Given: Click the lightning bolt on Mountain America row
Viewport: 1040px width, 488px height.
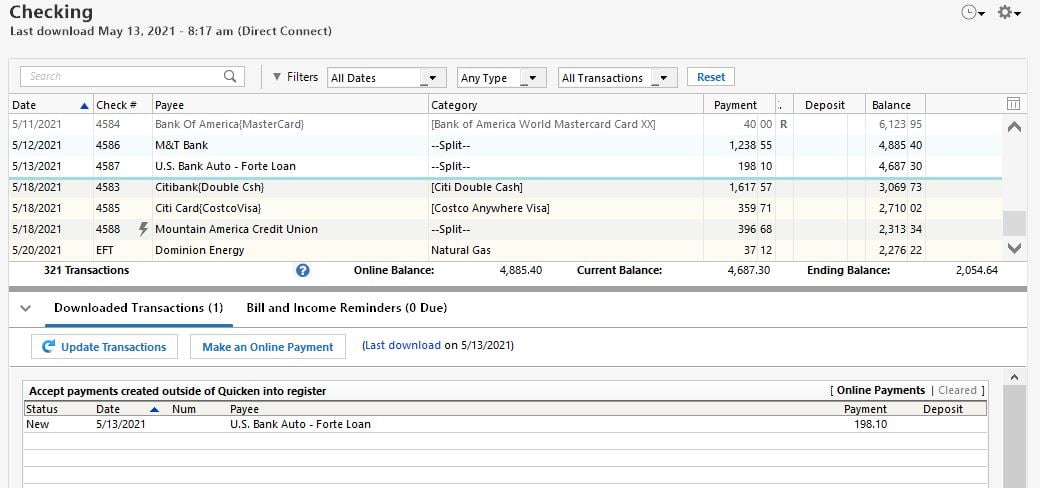Looking at the screenshot, I should click(143, 229).
